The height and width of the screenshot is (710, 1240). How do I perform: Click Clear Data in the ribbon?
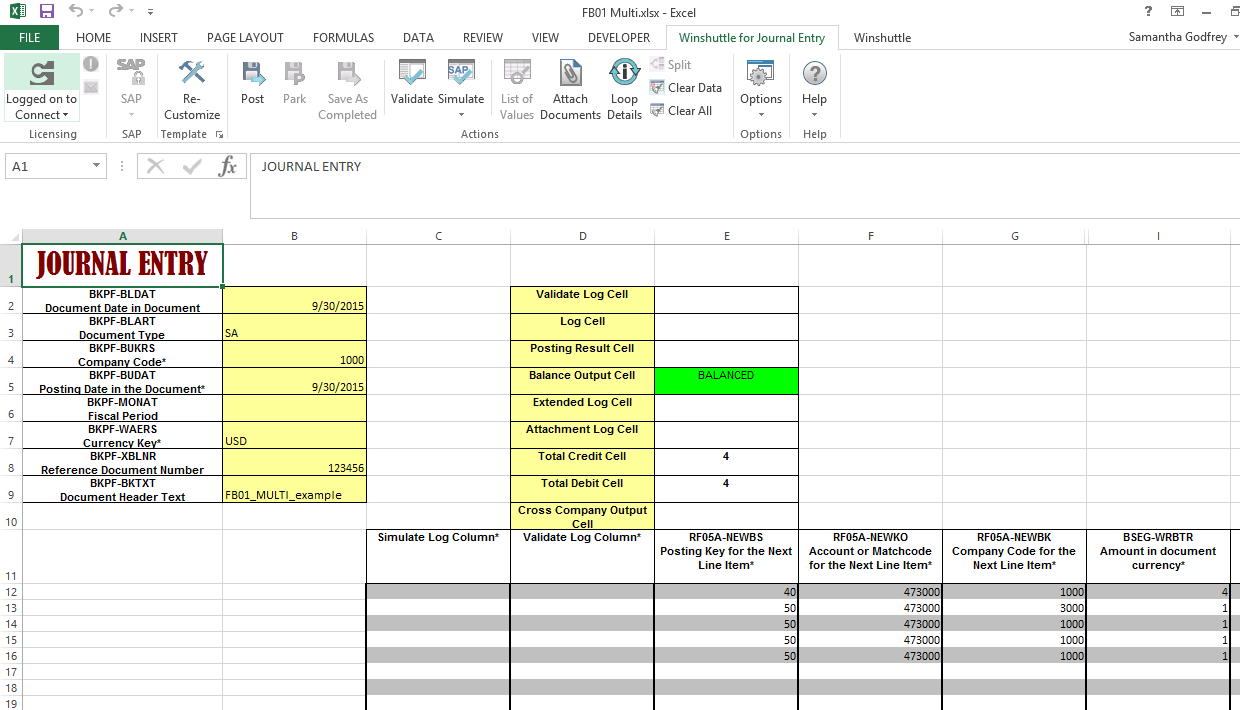(686, 88)
